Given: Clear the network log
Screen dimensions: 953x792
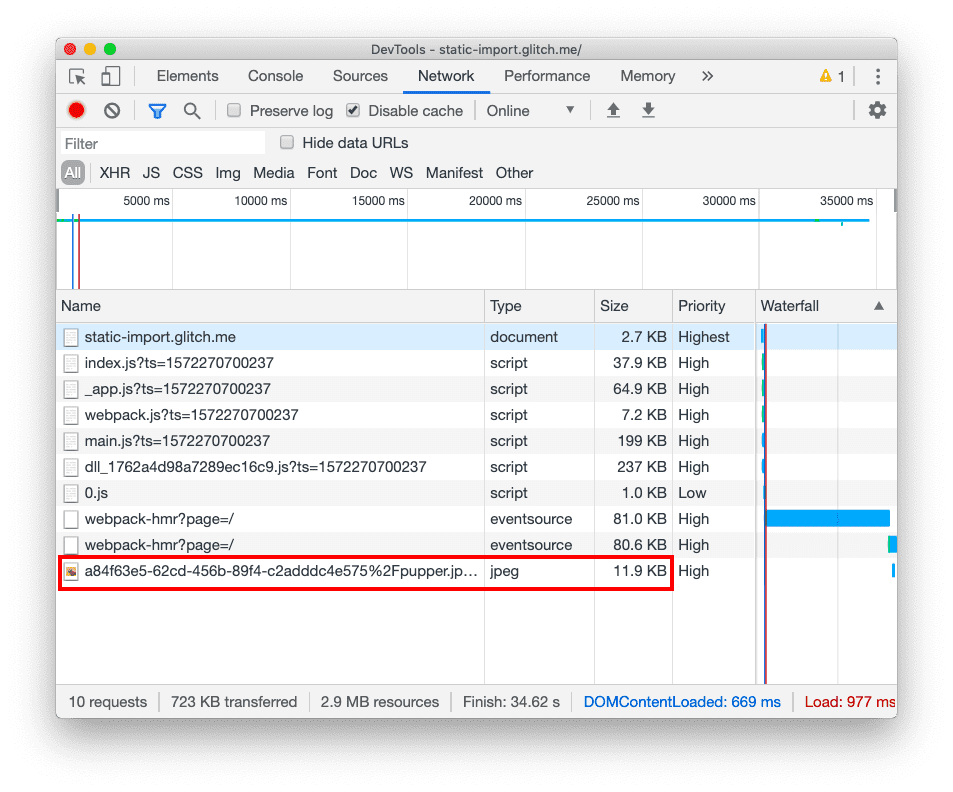Looking at the screenshot, I should point(111,110).
